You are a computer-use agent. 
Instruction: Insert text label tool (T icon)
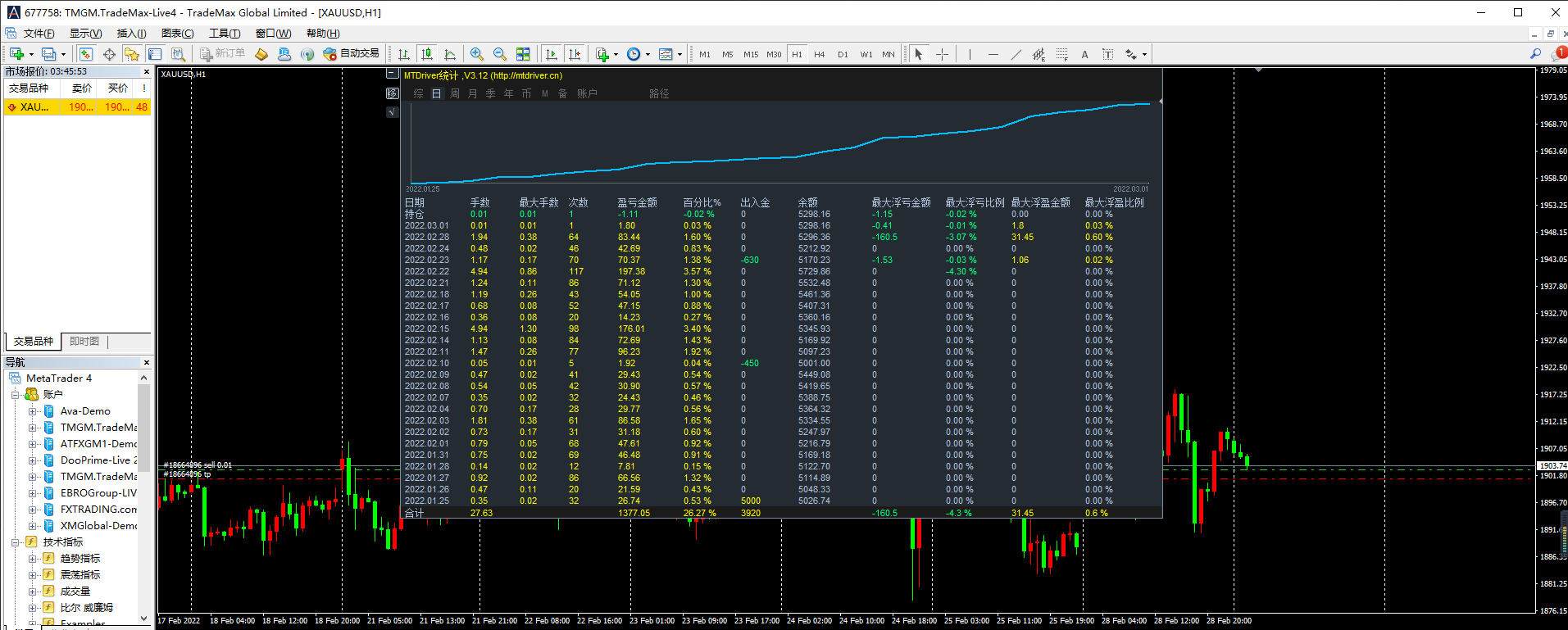coord(1108,54)
